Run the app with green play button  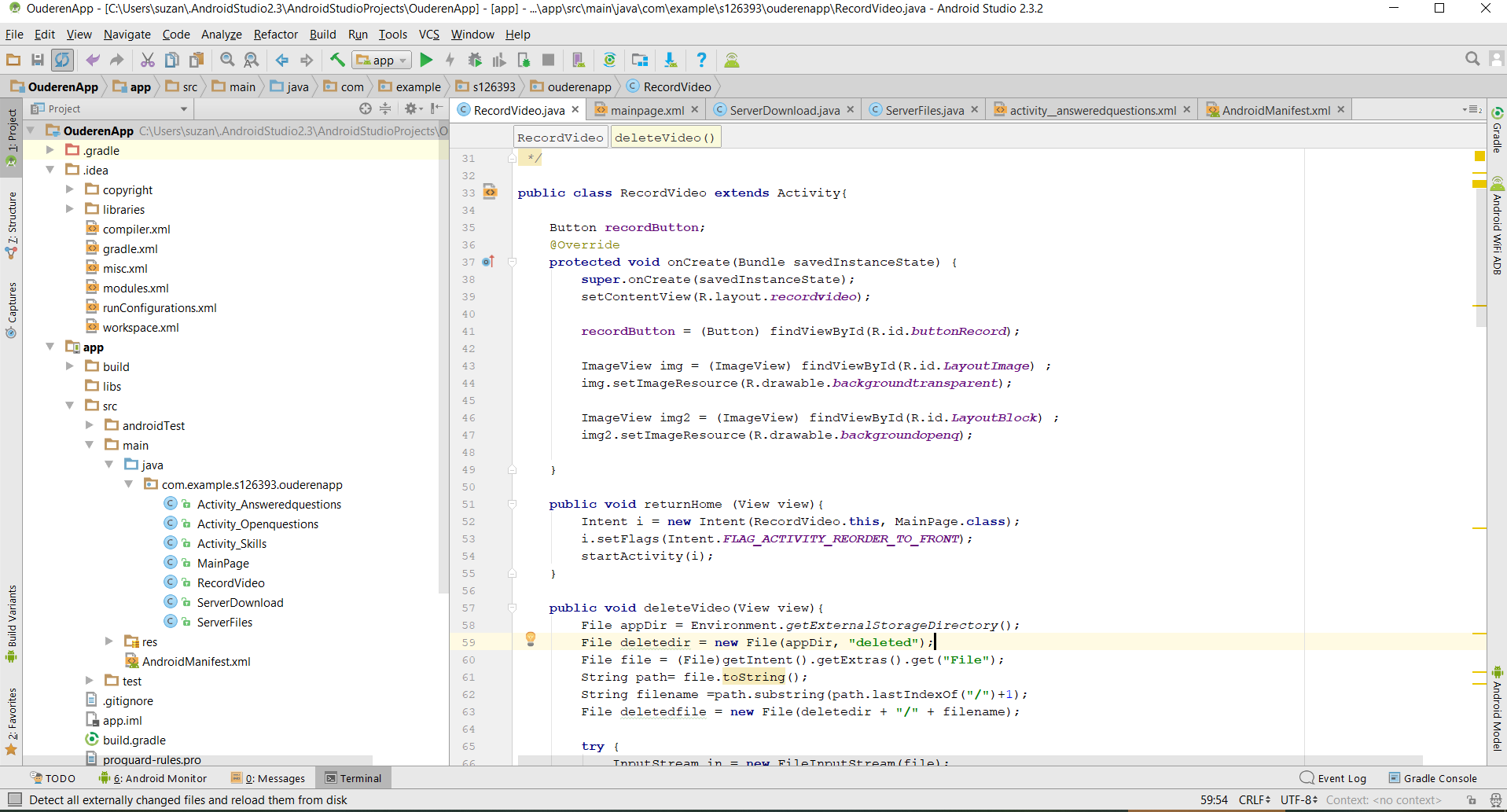pyautogui.click(x=426, y=60)
